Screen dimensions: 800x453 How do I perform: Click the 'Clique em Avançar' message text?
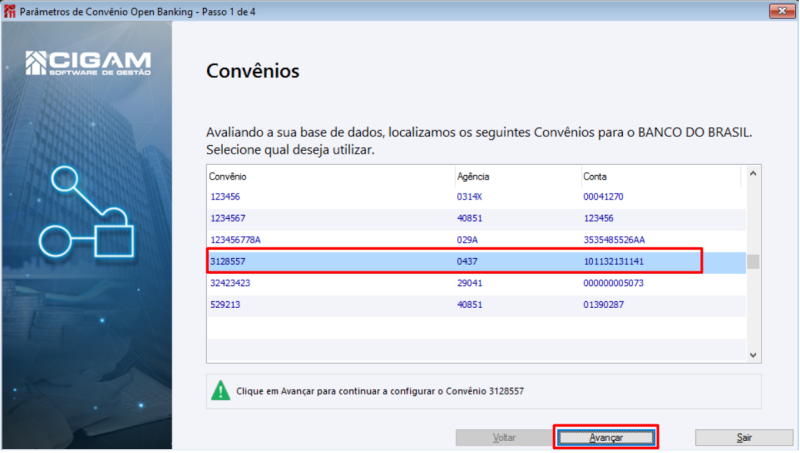(380, 391)
